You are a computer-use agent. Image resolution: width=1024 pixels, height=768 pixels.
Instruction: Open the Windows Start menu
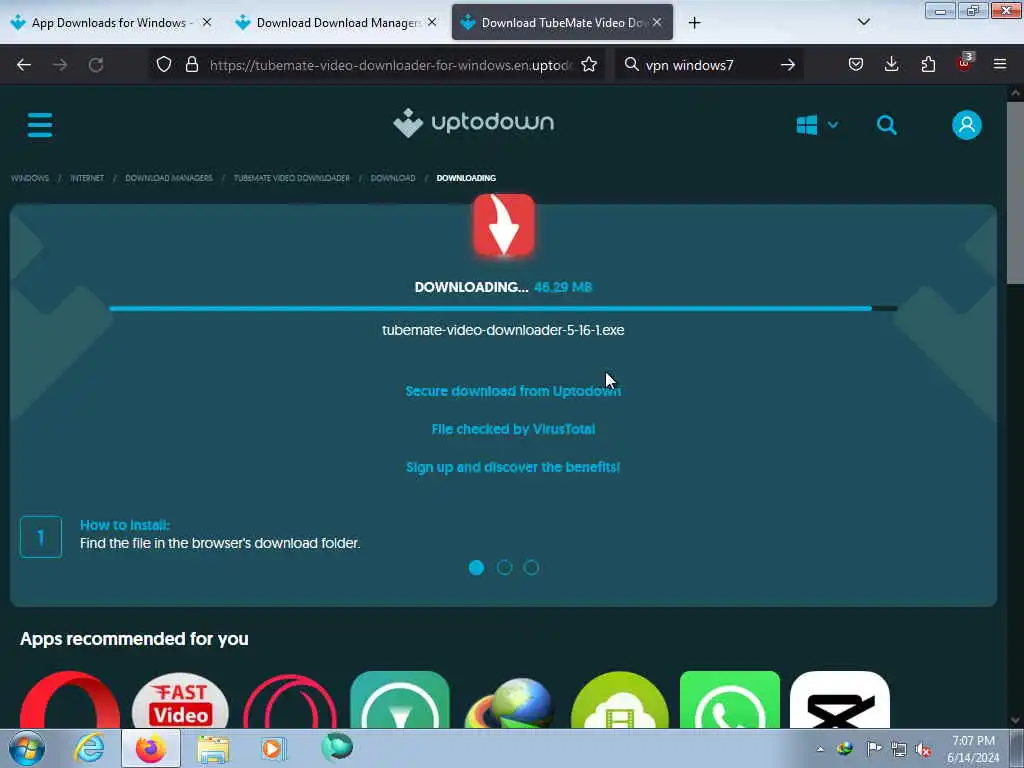(26, 748)
